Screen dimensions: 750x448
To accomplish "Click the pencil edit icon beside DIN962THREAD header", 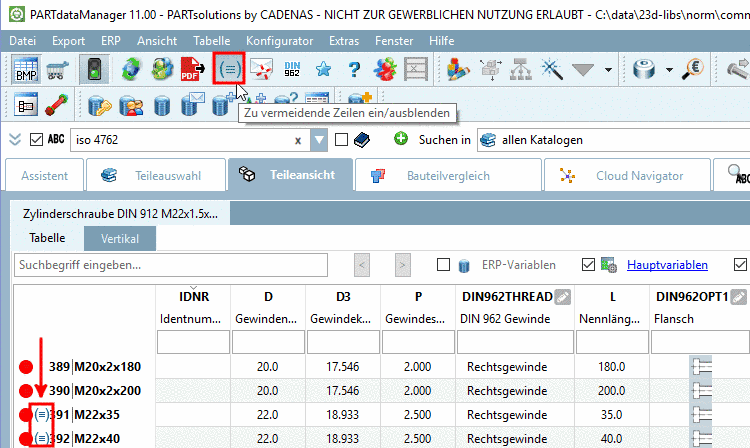I will pos(562,297).
